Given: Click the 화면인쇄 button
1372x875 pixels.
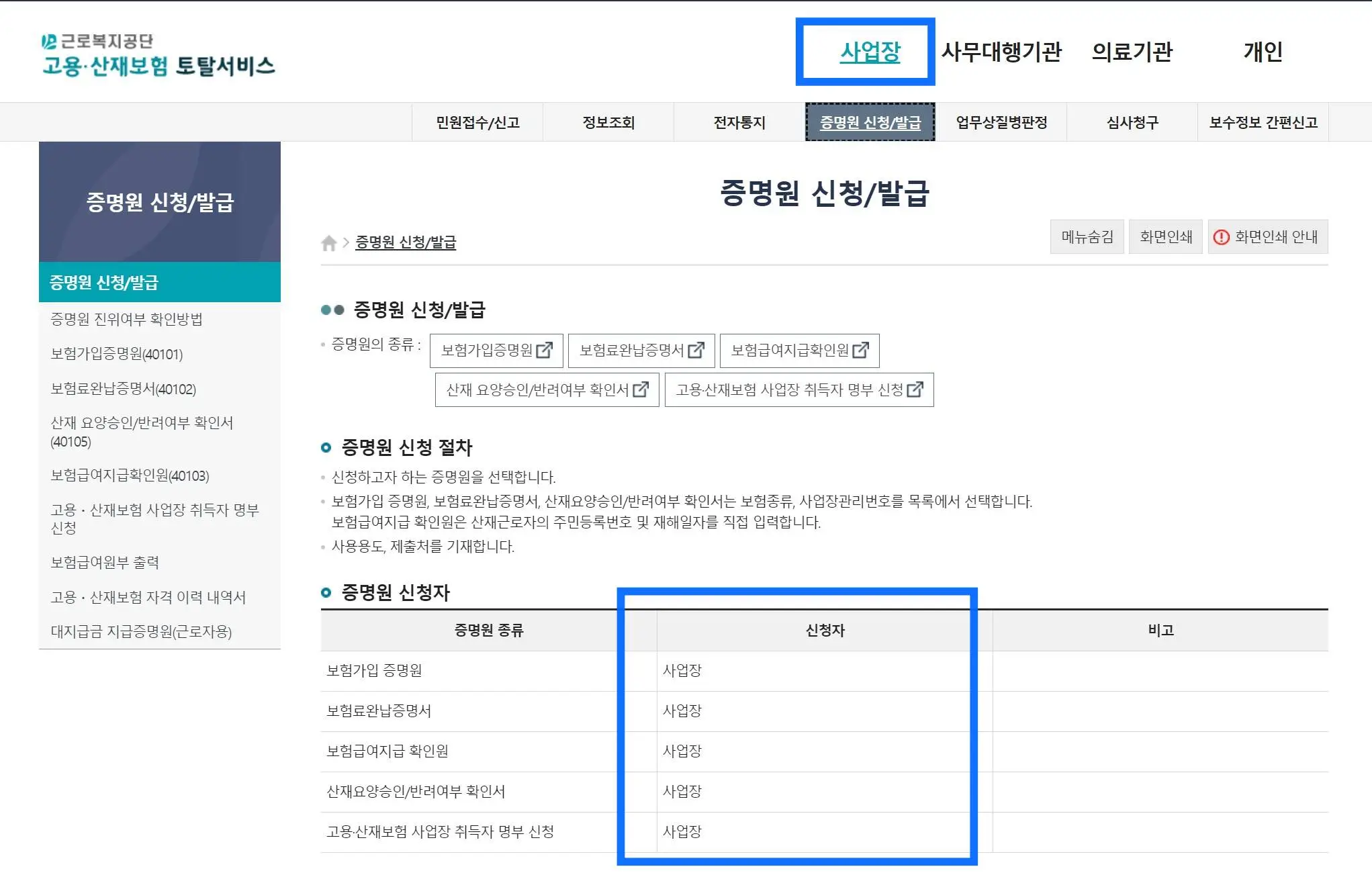Looking at the screenshot, I should coord(1165,236).
